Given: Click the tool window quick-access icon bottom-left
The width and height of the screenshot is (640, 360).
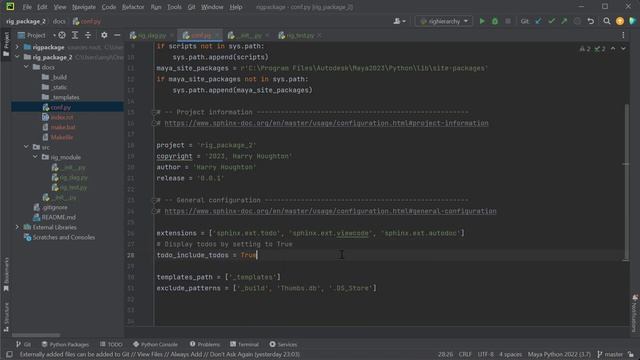Looking at the screenshot, I should (9, 354).
